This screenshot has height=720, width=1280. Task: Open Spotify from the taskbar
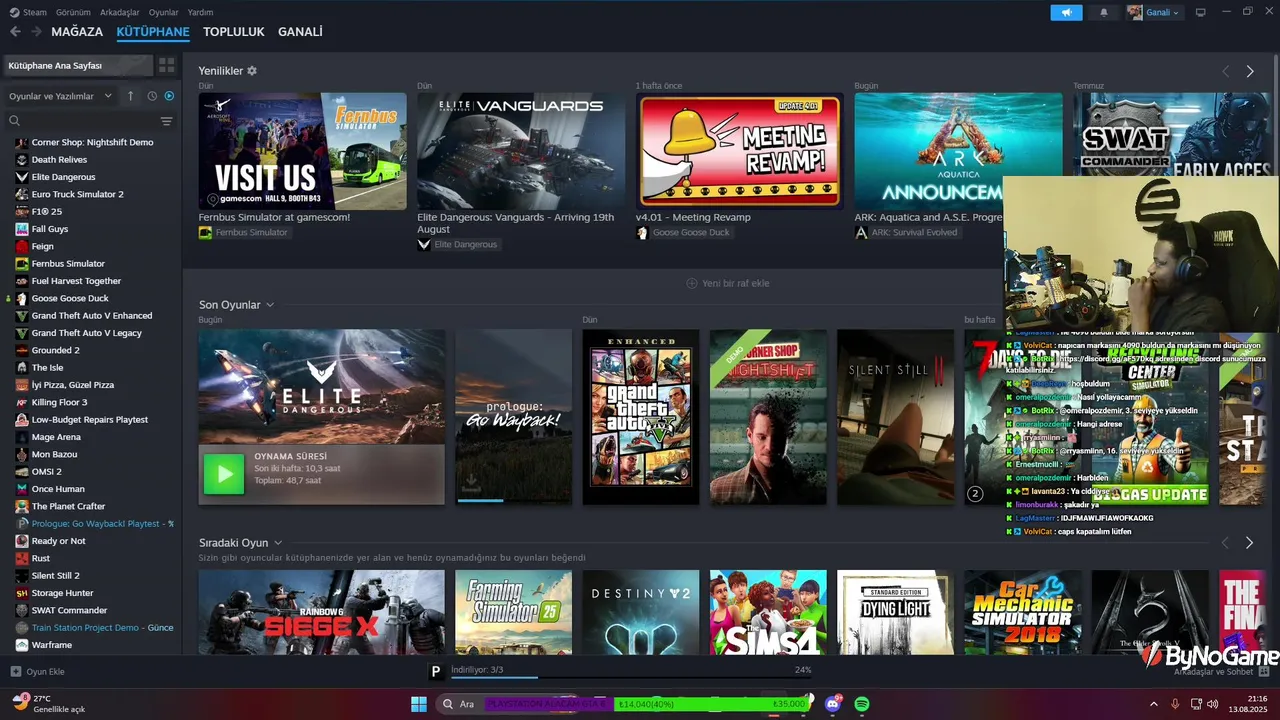coord(862,704)
